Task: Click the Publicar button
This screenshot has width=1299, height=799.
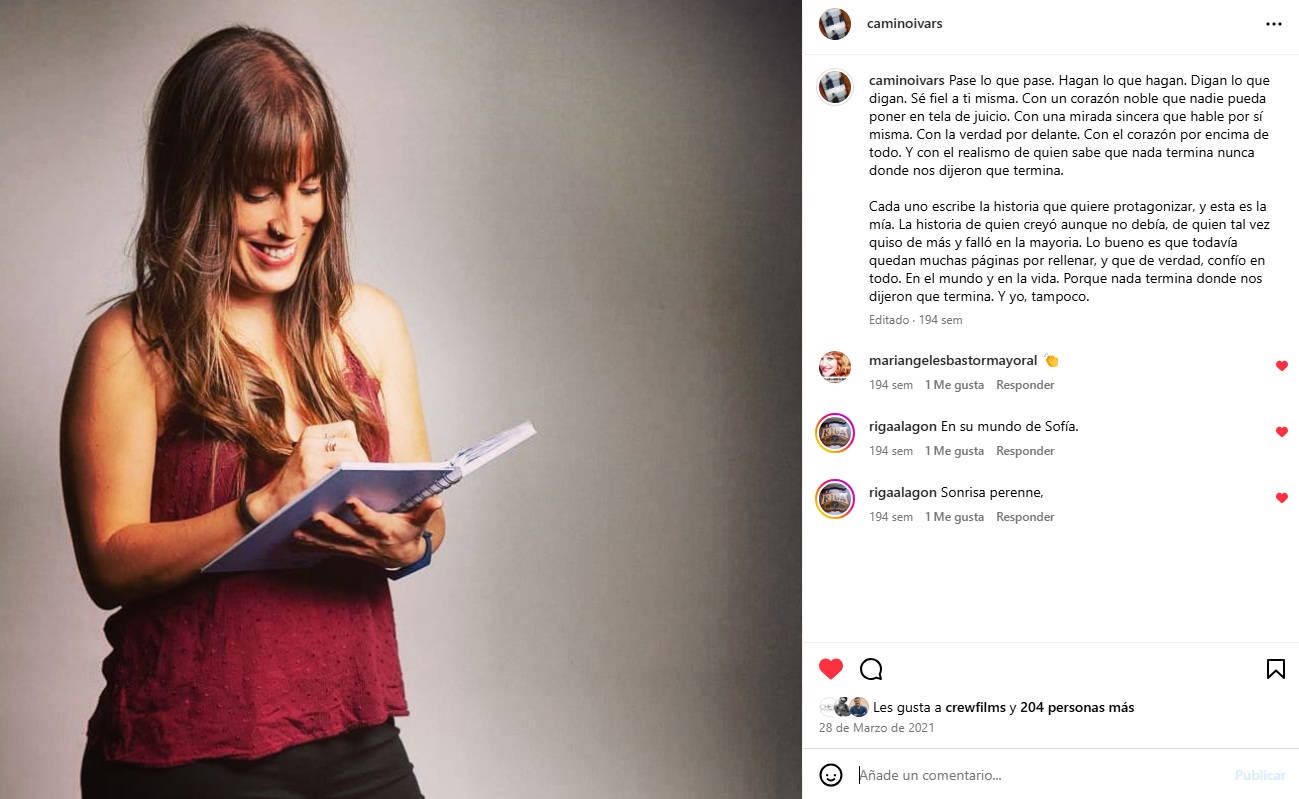Action: click(x=1260, y=775)
